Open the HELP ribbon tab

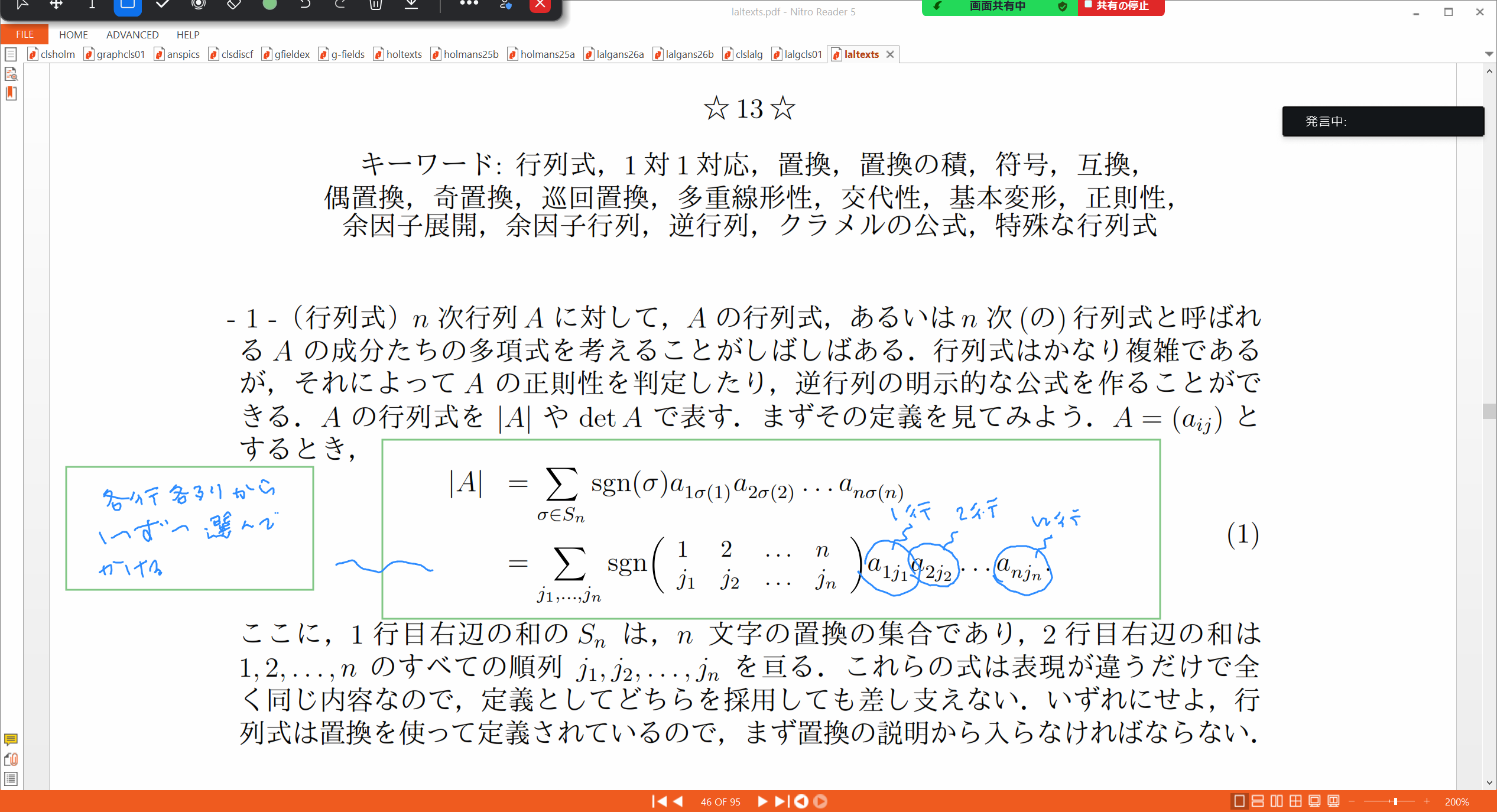[x=188, y=35]
